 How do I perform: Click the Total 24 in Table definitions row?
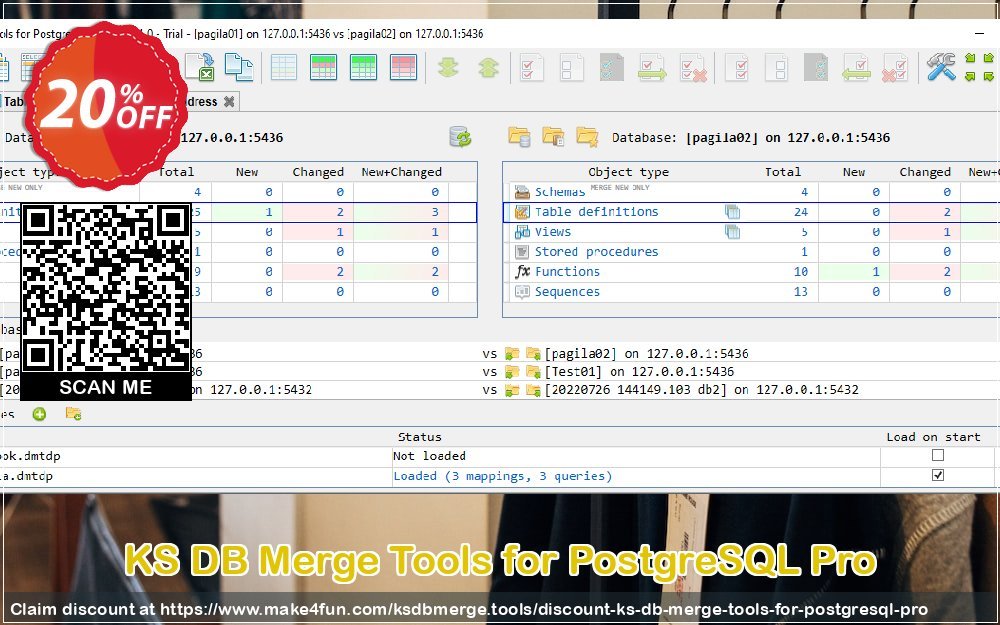pos(801,212)
